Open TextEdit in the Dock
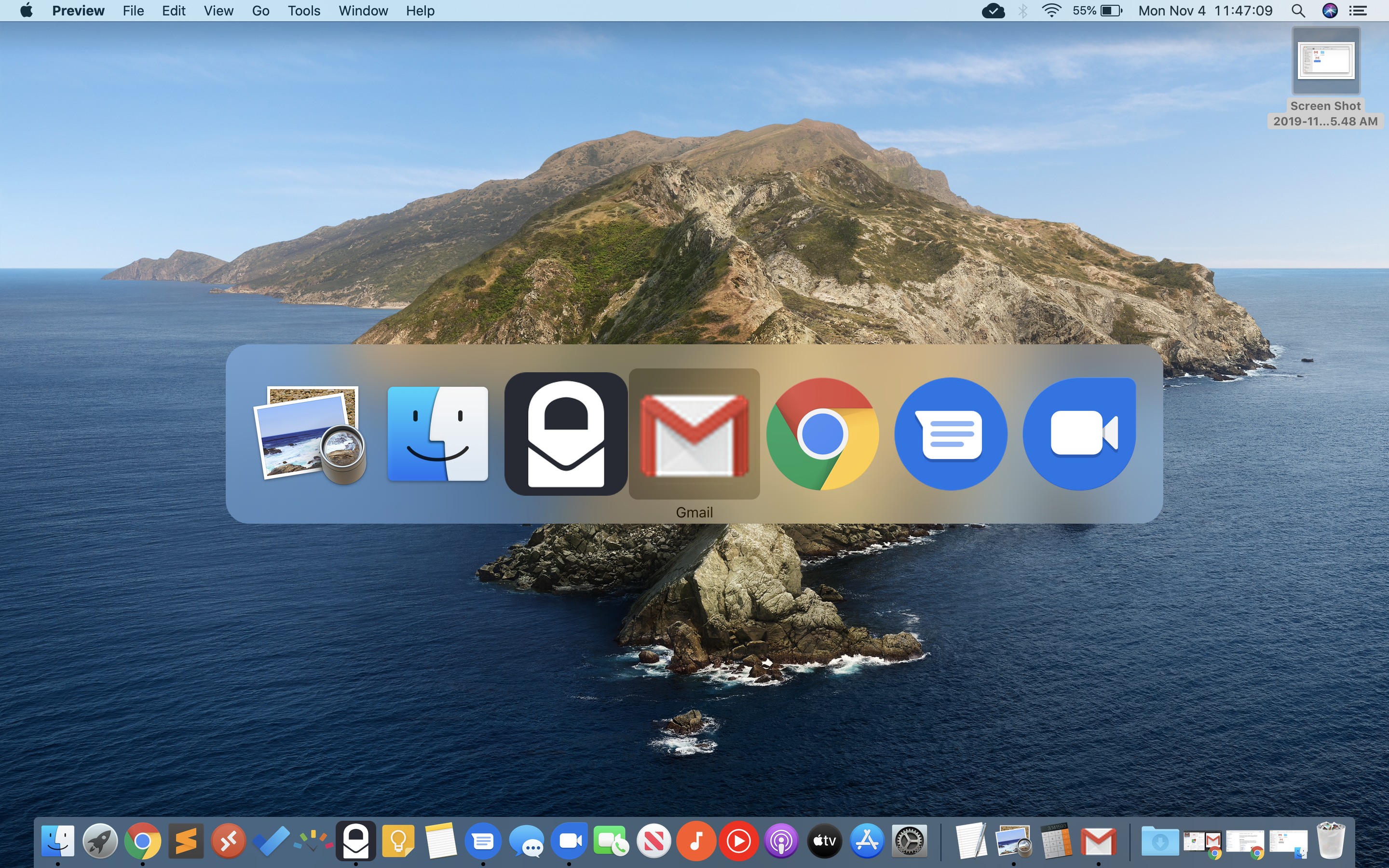Viewport: 1389px width, 868px height. point(971,841)
